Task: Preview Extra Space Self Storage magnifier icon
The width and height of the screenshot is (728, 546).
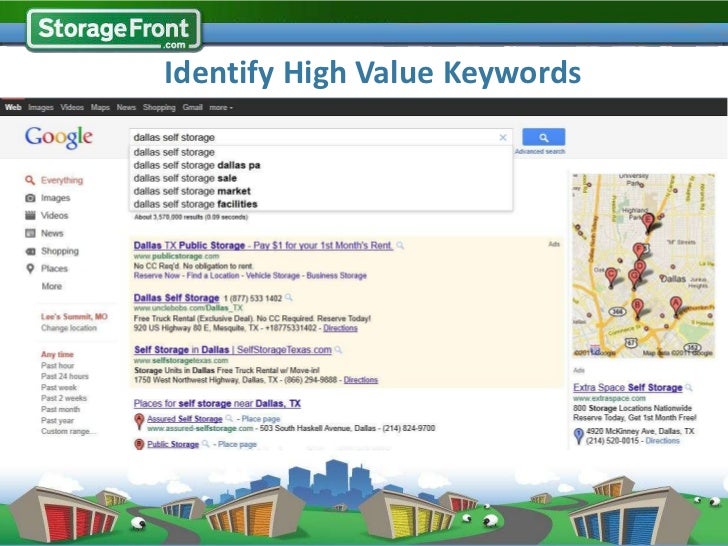Action: pyautogui.click(x=689, y=388)
